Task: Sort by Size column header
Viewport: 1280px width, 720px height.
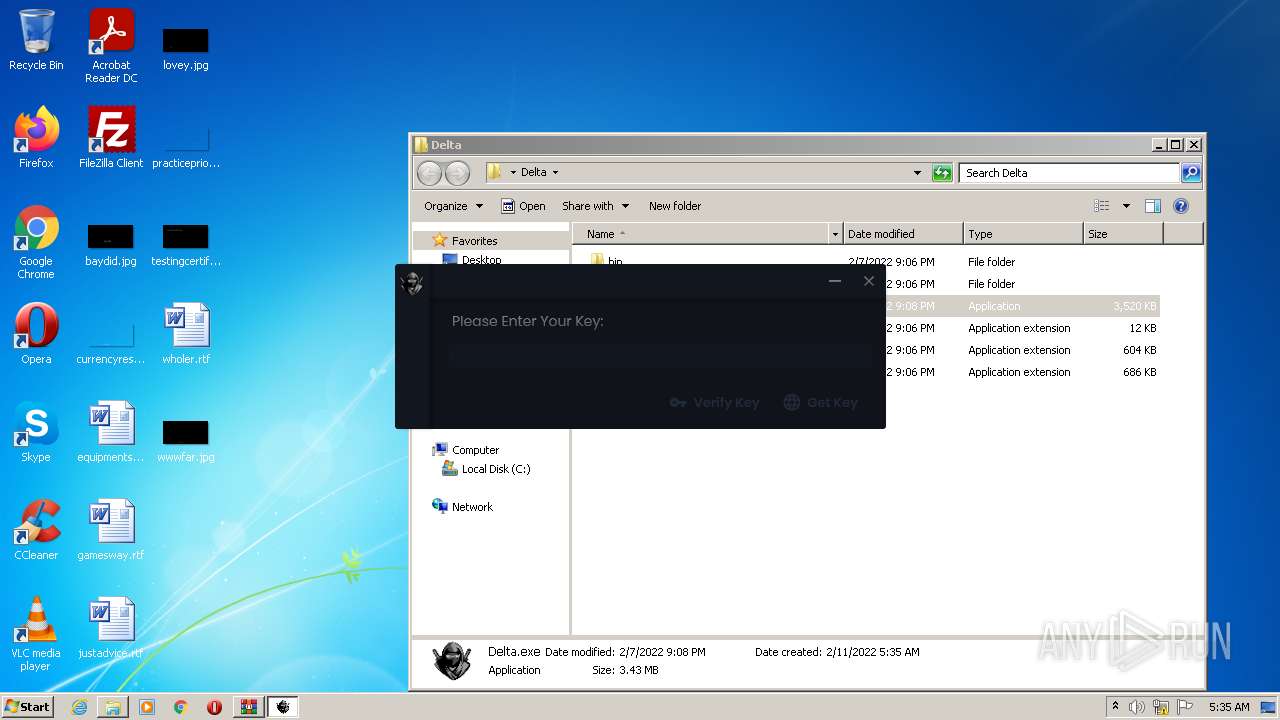Action: coord(1123,234)
